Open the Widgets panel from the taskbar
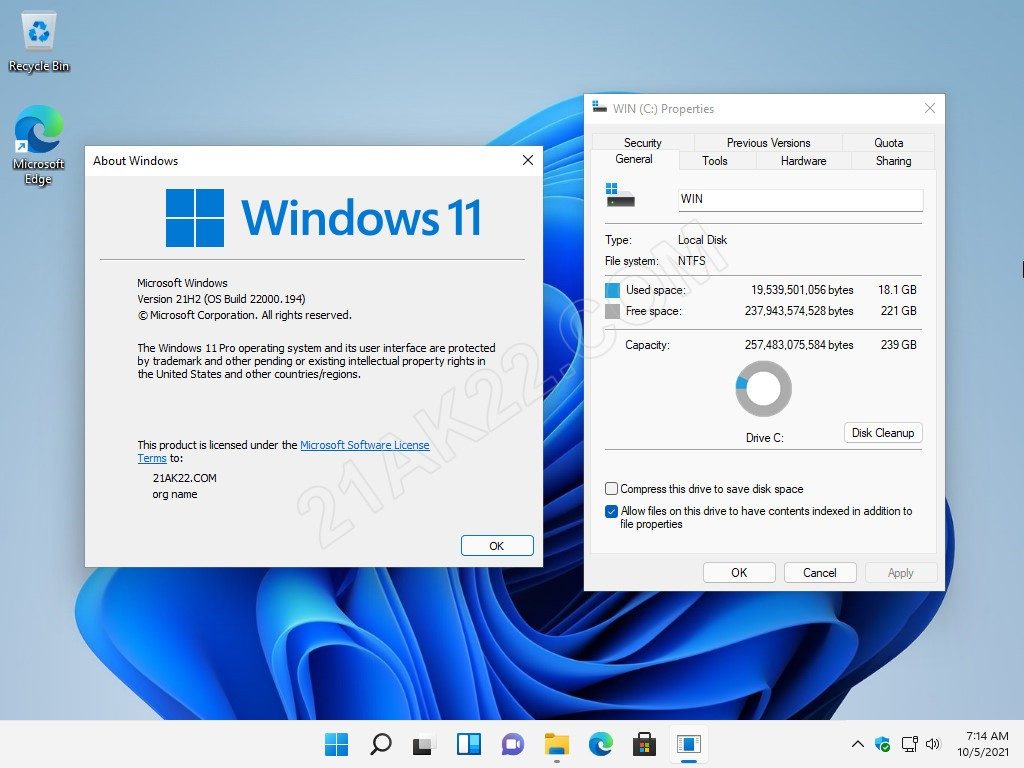This screenshot has height=768, width=1024. tap(469, 744)
